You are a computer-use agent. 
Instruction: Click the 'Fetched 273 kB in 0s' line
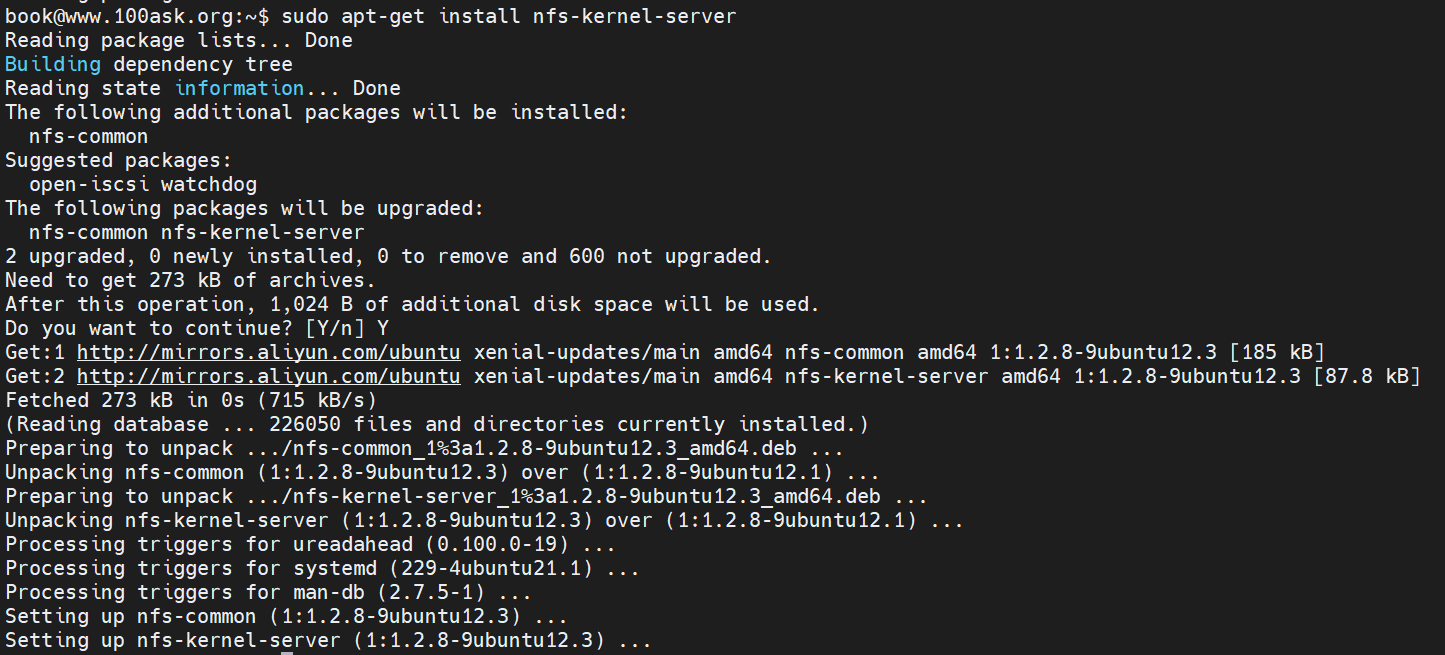191,400
